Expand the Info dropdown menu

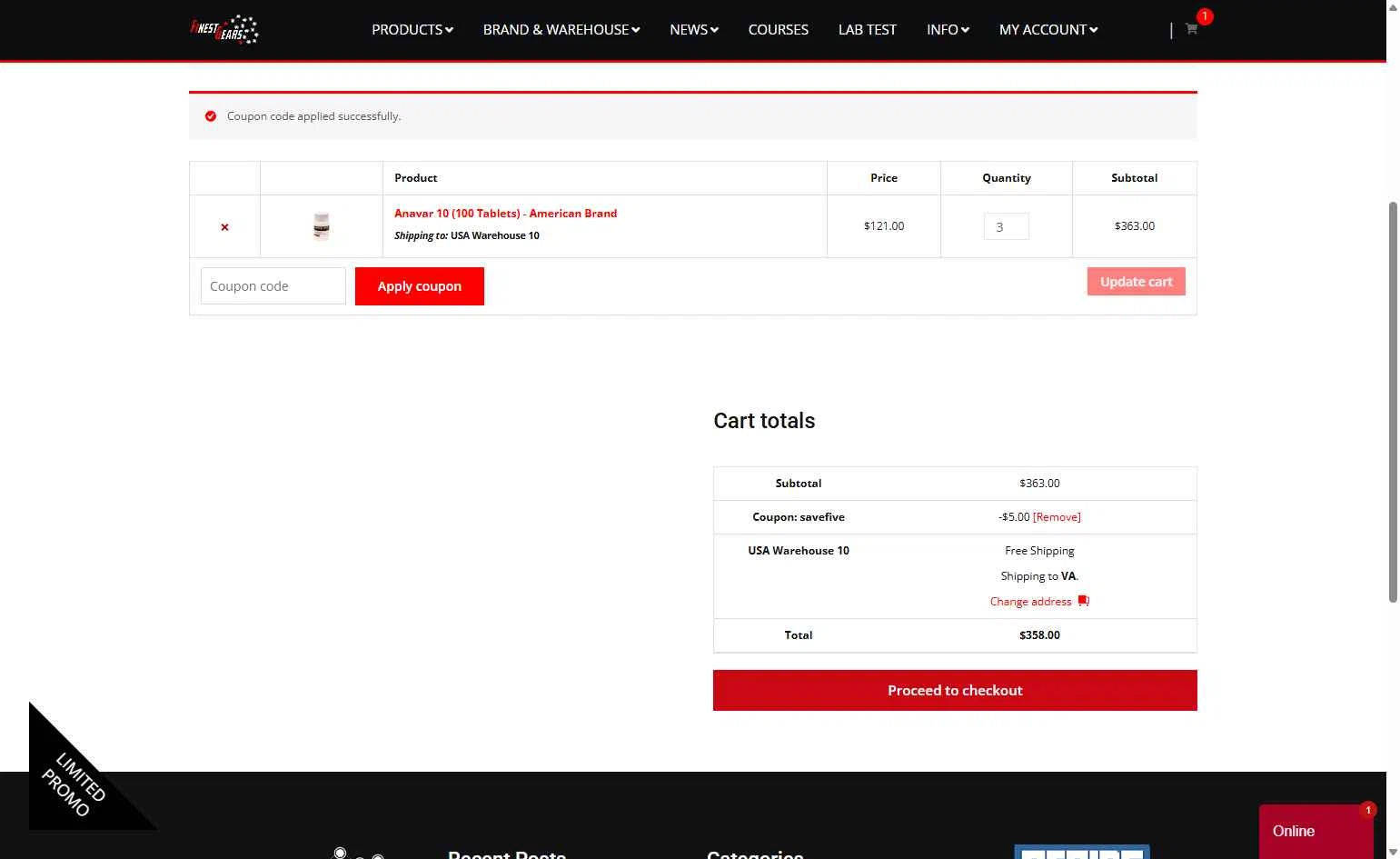pyautogui.click(x=948, y=29)
